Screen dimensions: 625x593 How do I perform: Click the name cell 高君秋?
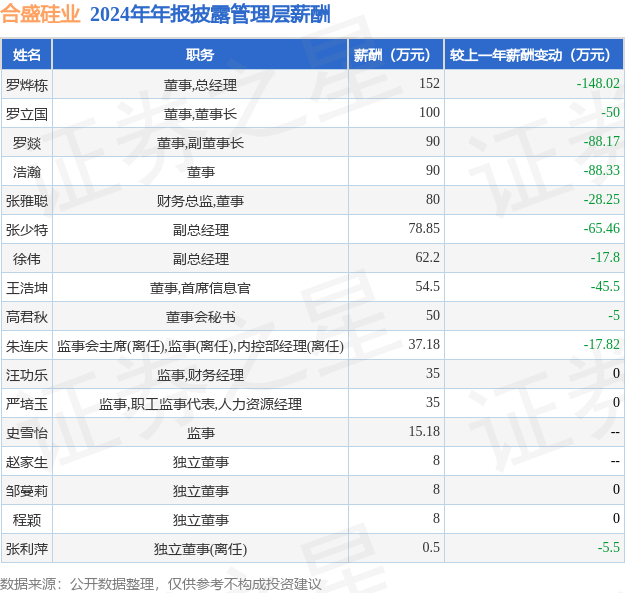click(x=27, y=317)
